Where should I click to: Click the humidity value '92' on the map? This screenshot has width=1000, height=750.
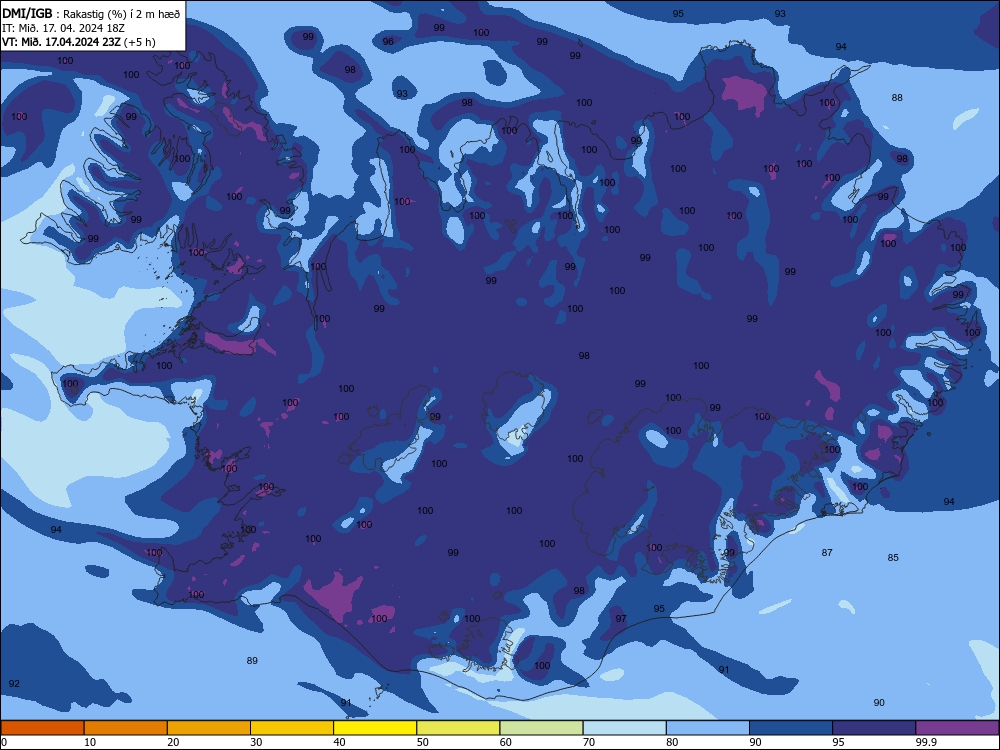14,684
